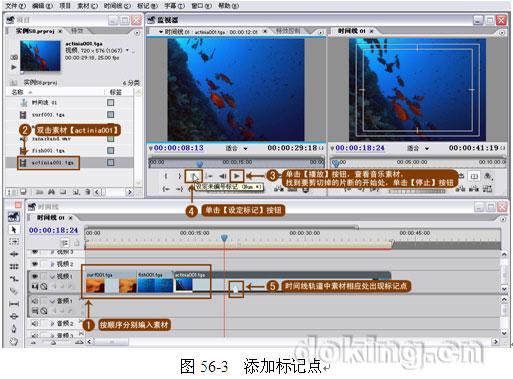The height and width of the screenshot is (379, 513).
Task: Step back one frame in source monitor
Action: click(x=222, y=176)
